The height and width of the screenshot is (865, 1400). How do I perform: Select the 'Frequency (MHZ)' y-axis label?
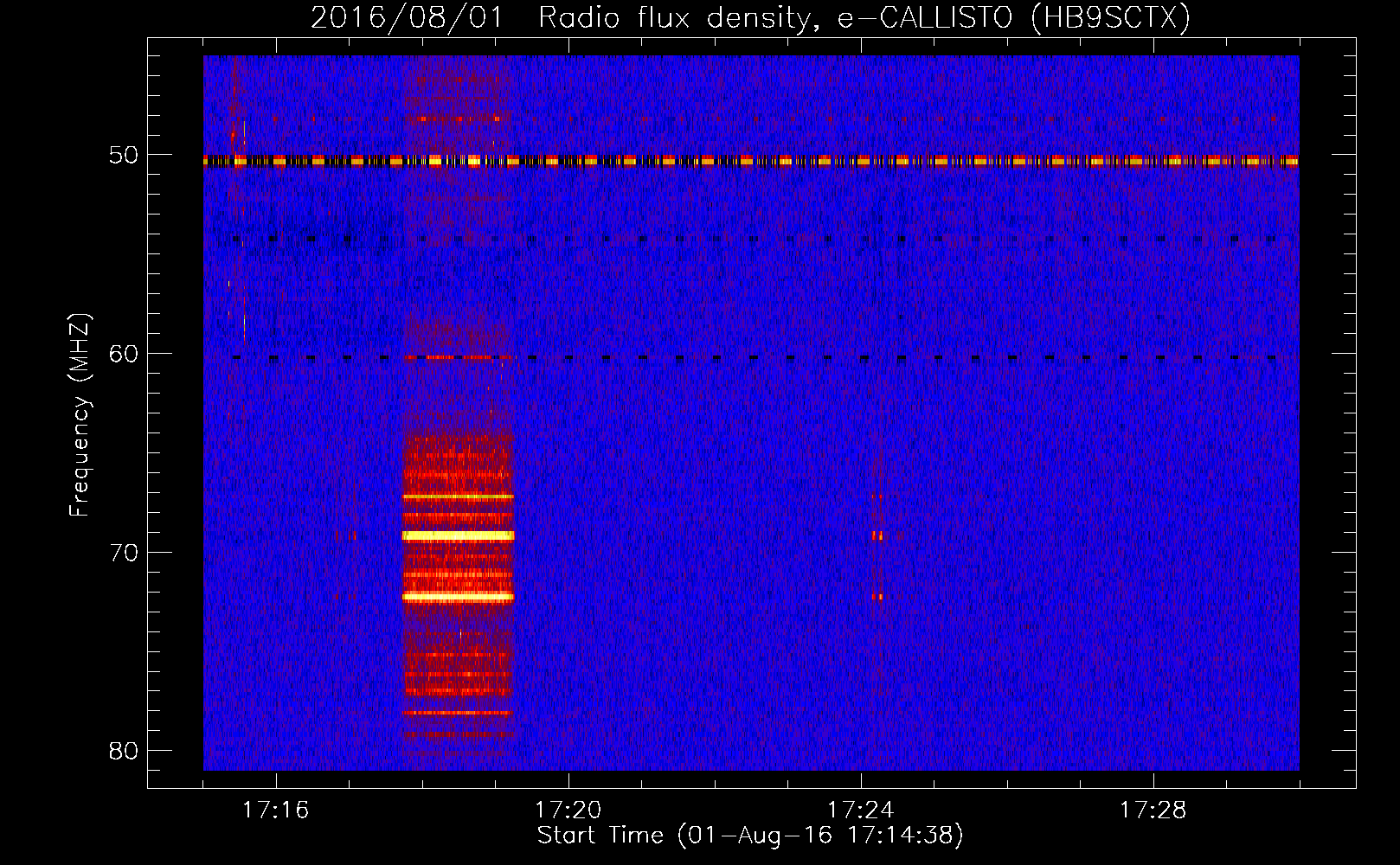tap(80, 415)
